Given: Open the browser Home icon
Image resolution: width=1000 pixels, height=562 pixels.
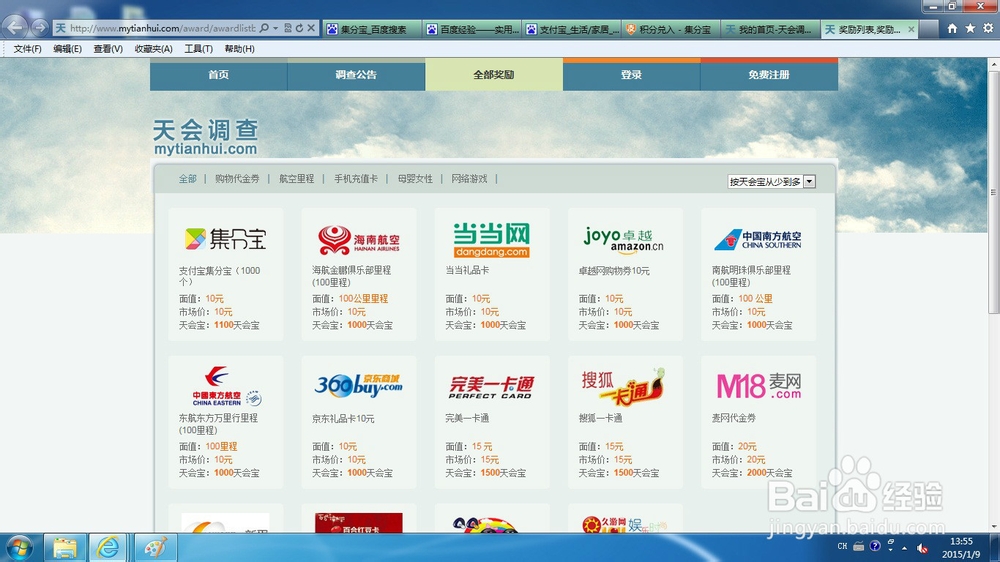Looking at the screenshot, I should tap(952, 28).
